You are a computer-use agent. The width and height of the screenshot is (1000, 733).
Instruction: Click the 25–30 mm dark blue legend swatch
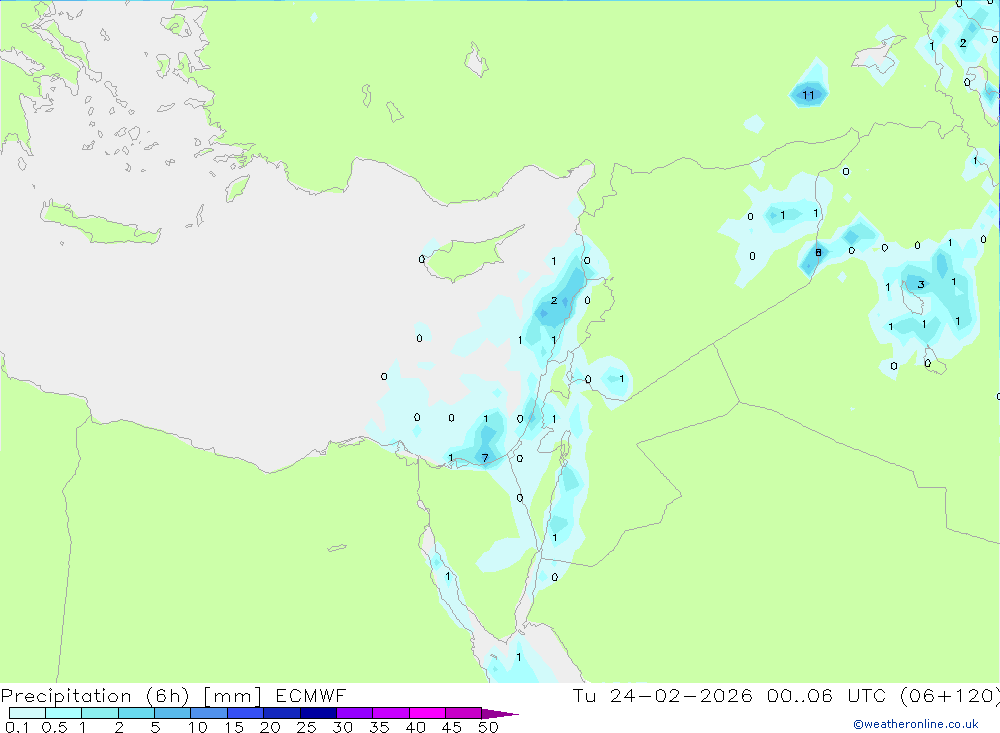tap(318, 713)
